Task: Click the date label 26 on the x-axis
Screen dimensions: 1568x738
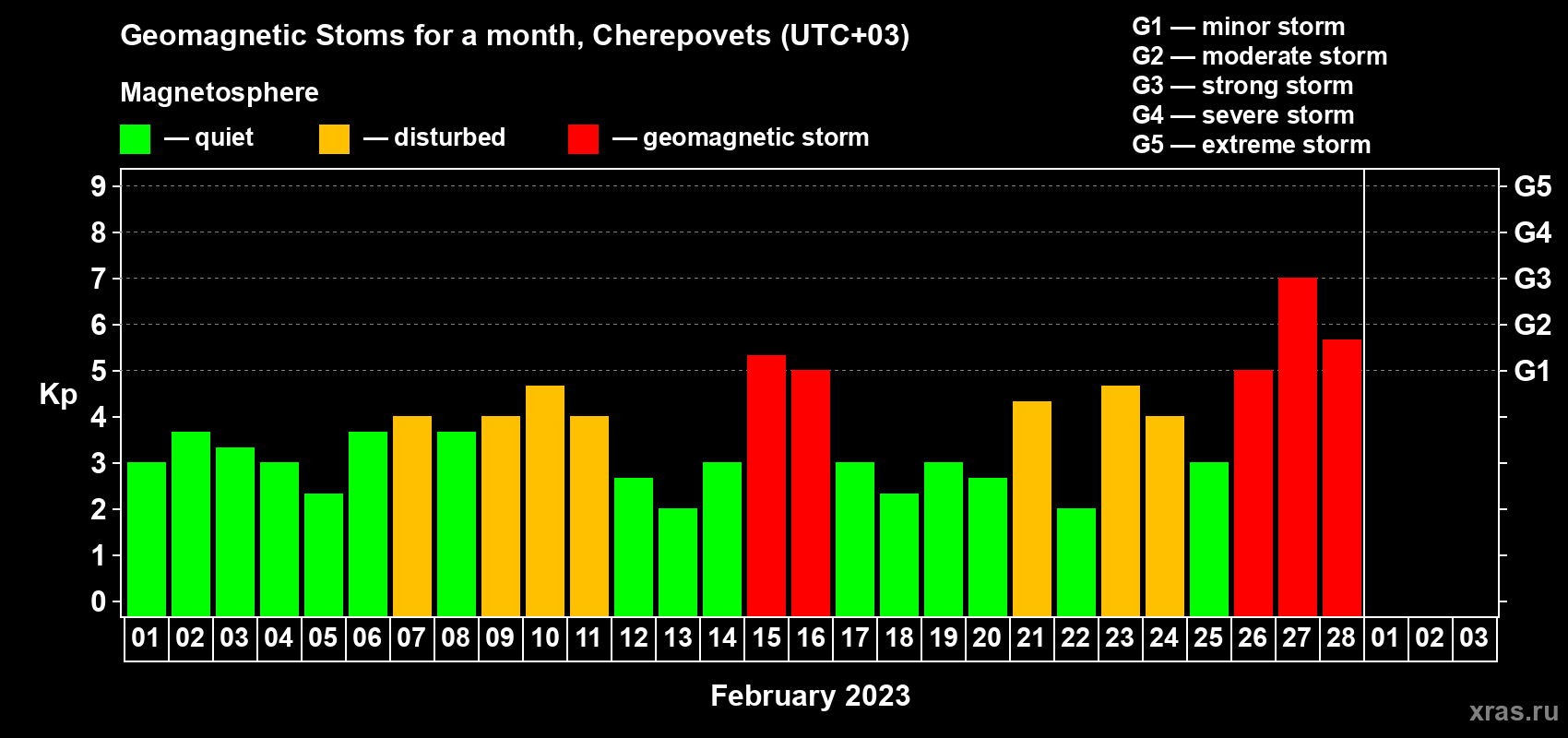Action: [1253, 638]
